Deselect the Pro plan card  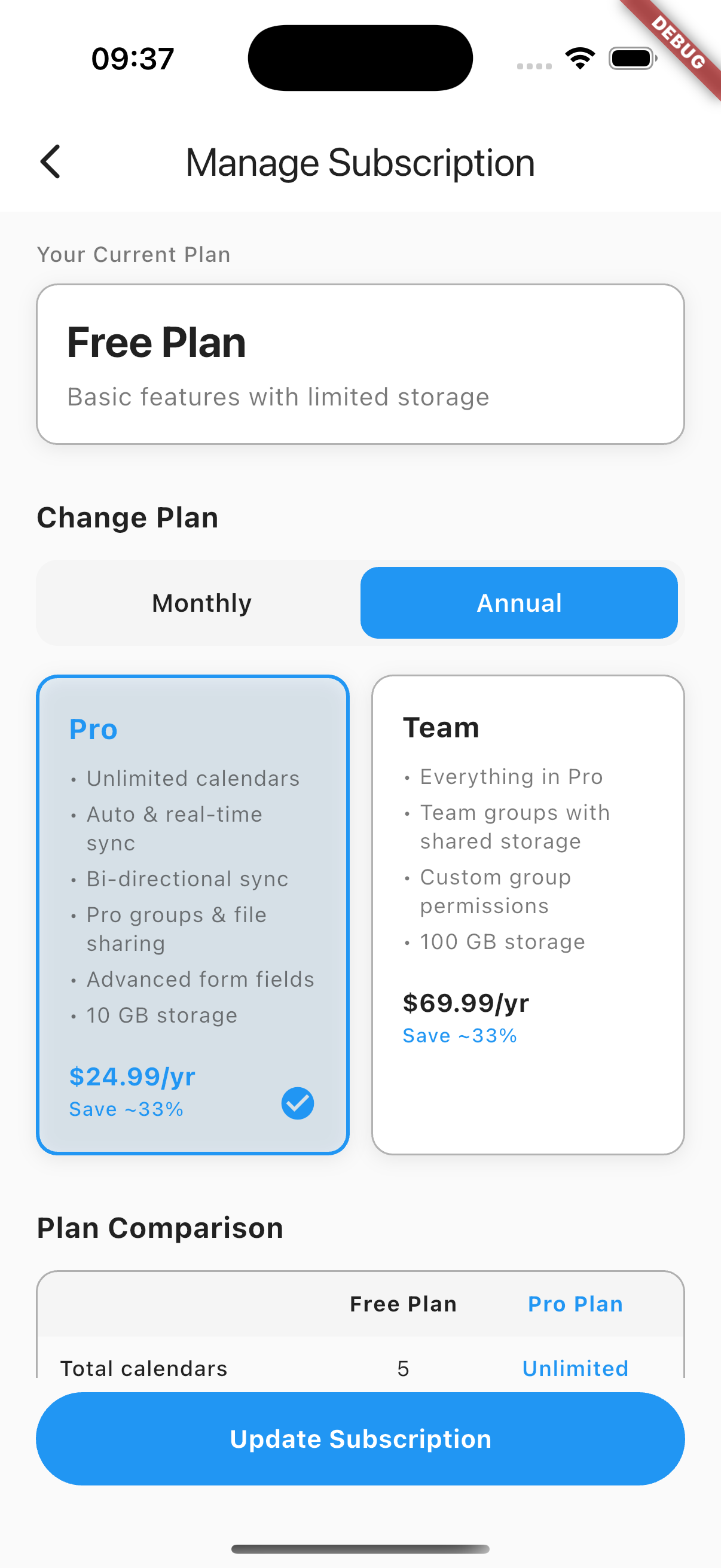coord(193,913)
